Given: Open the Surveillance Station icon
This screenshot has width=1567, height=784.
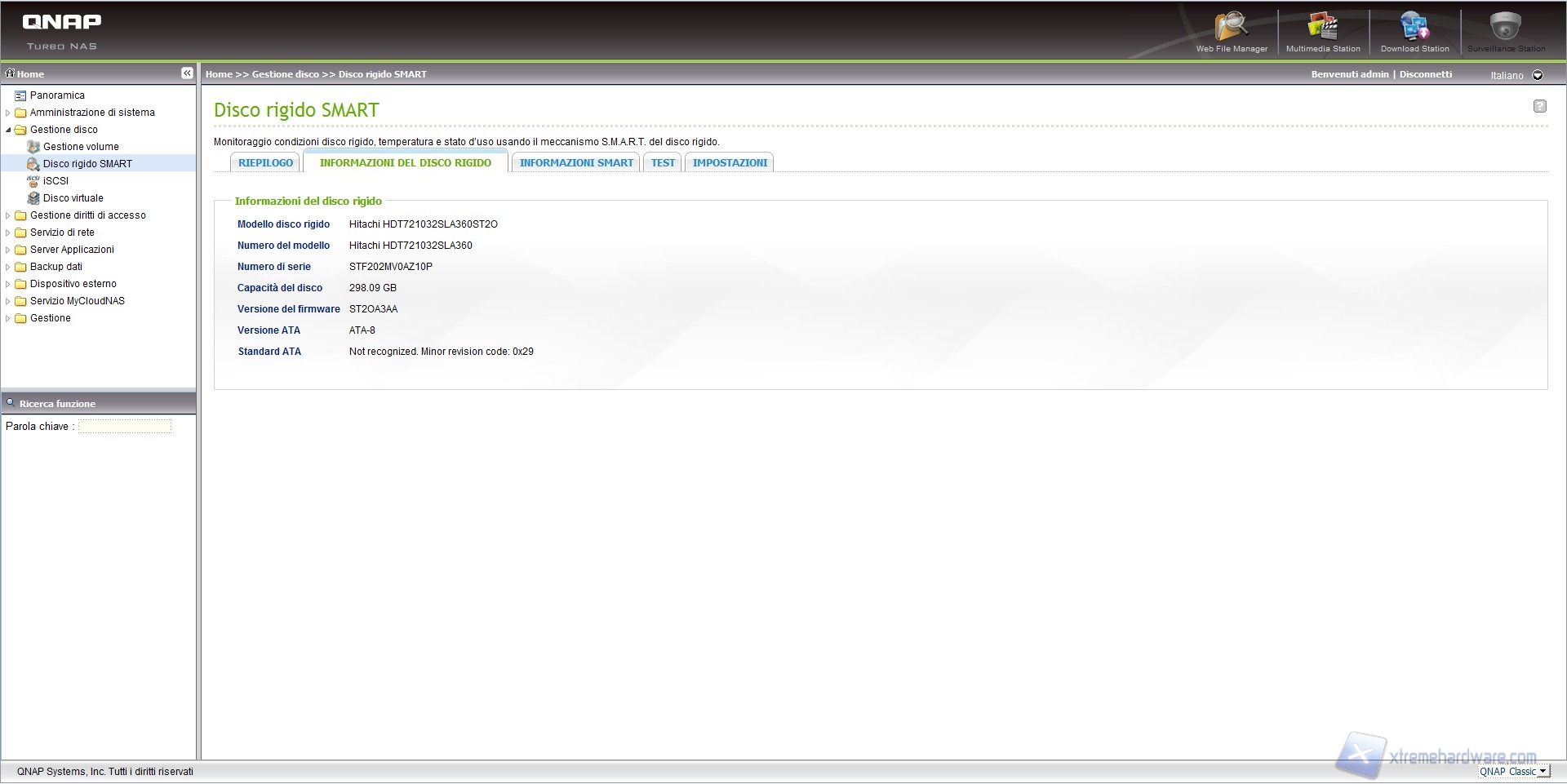Looking at the screenshot, I should (1505, 28).
